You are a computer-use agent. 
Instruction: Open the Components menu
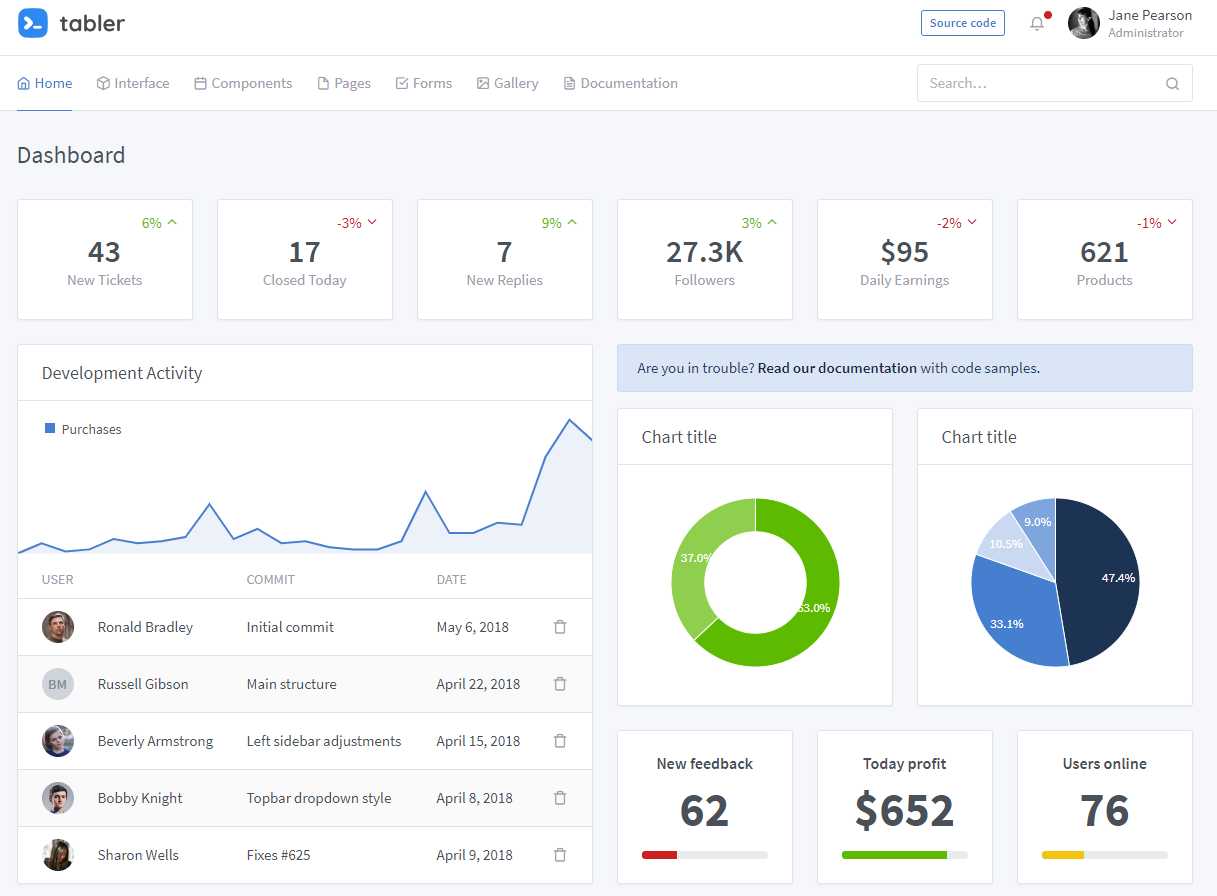(x=243, y=83)
